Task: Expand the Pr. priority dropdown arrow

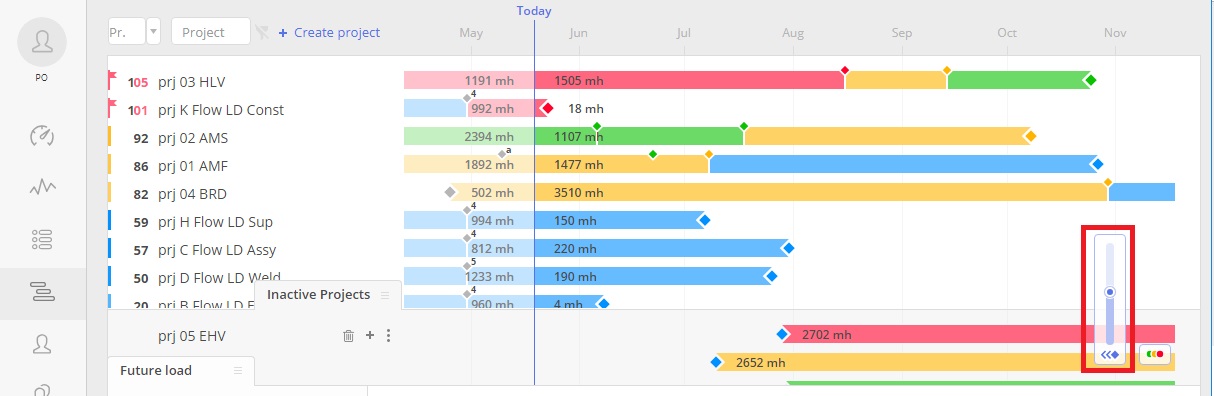Action: (x=153, y=32)
